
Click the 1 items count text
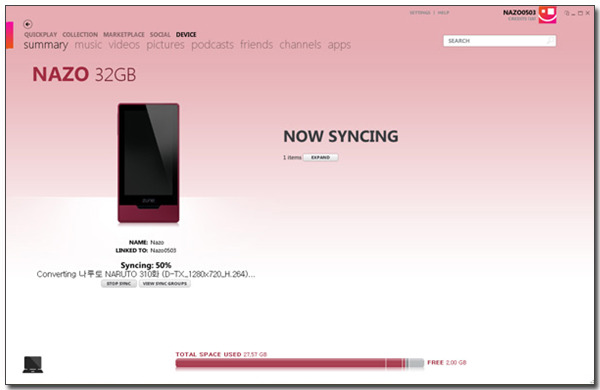tap(292, 157)
